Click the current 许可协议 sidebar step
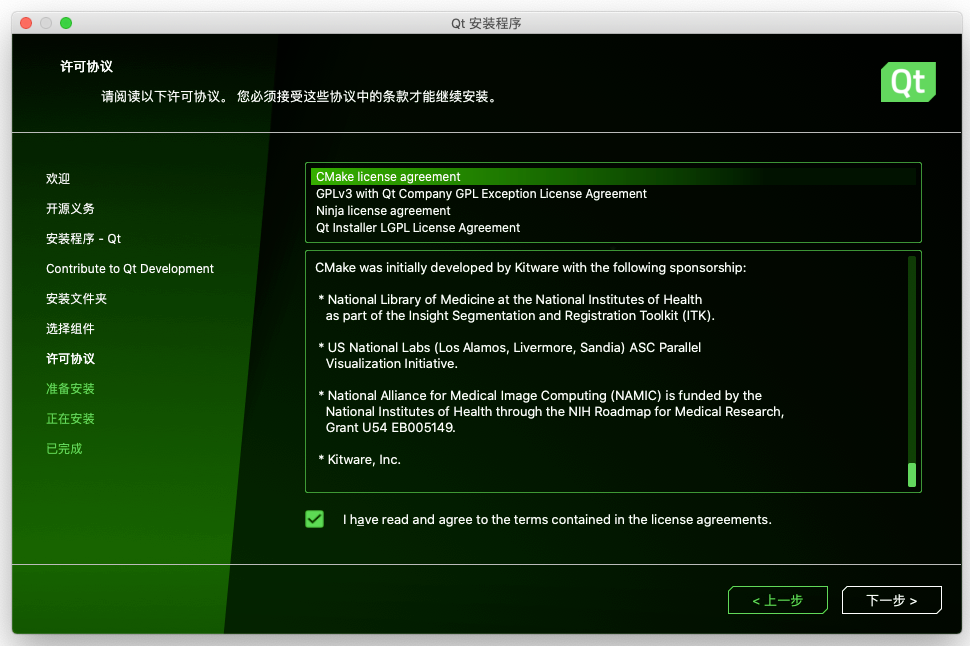Screen dimensions: 970x646 click(x=70, y=359)
